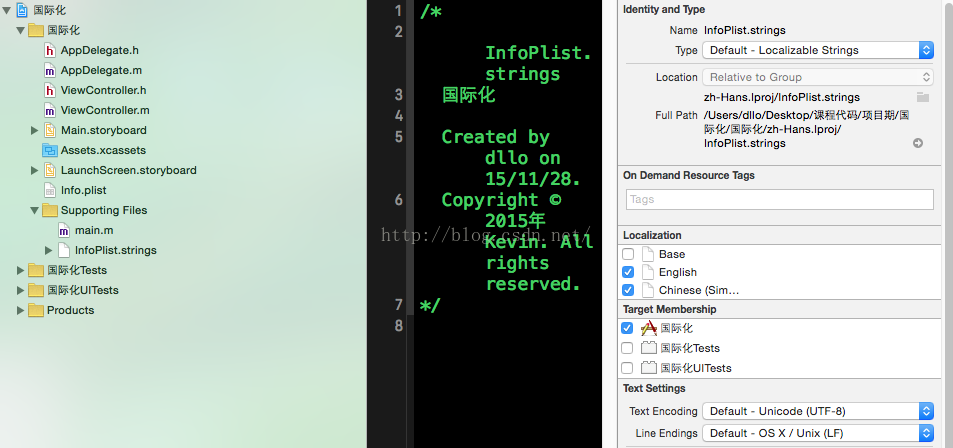Select the Main.storyboard file name
The image size is (953, 448).
104,130
